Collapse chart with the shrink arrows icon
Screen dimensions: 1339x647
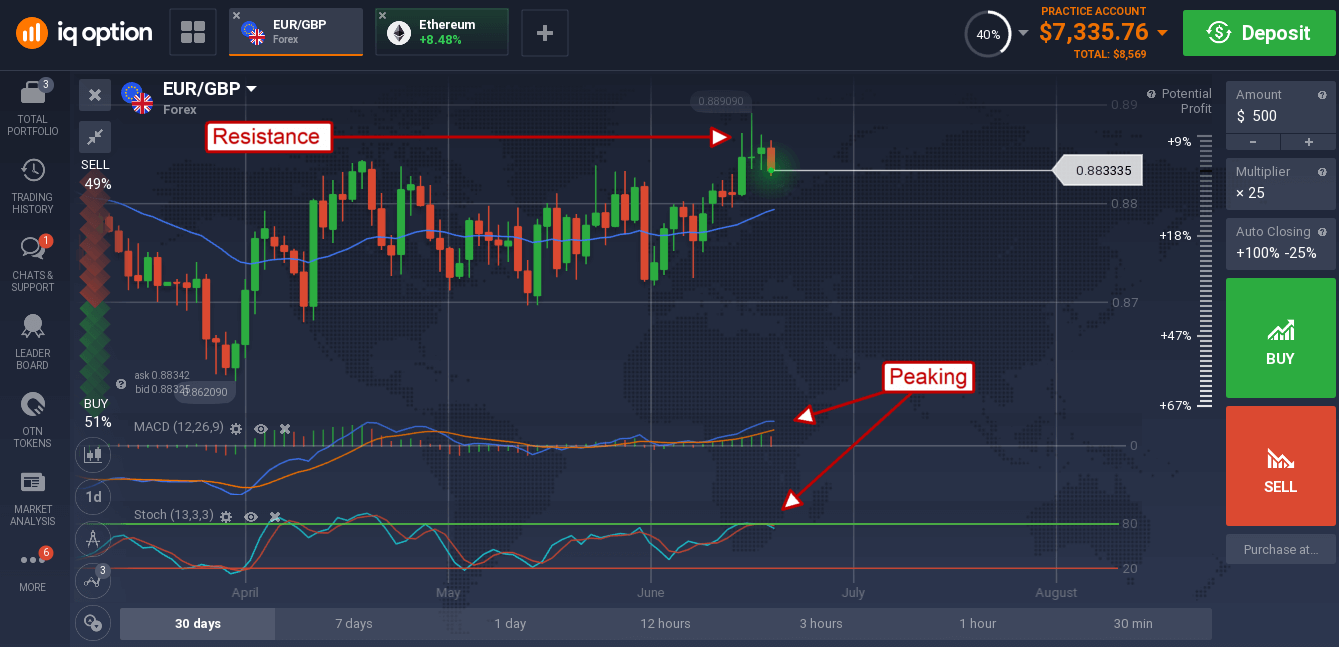point(95,137)
